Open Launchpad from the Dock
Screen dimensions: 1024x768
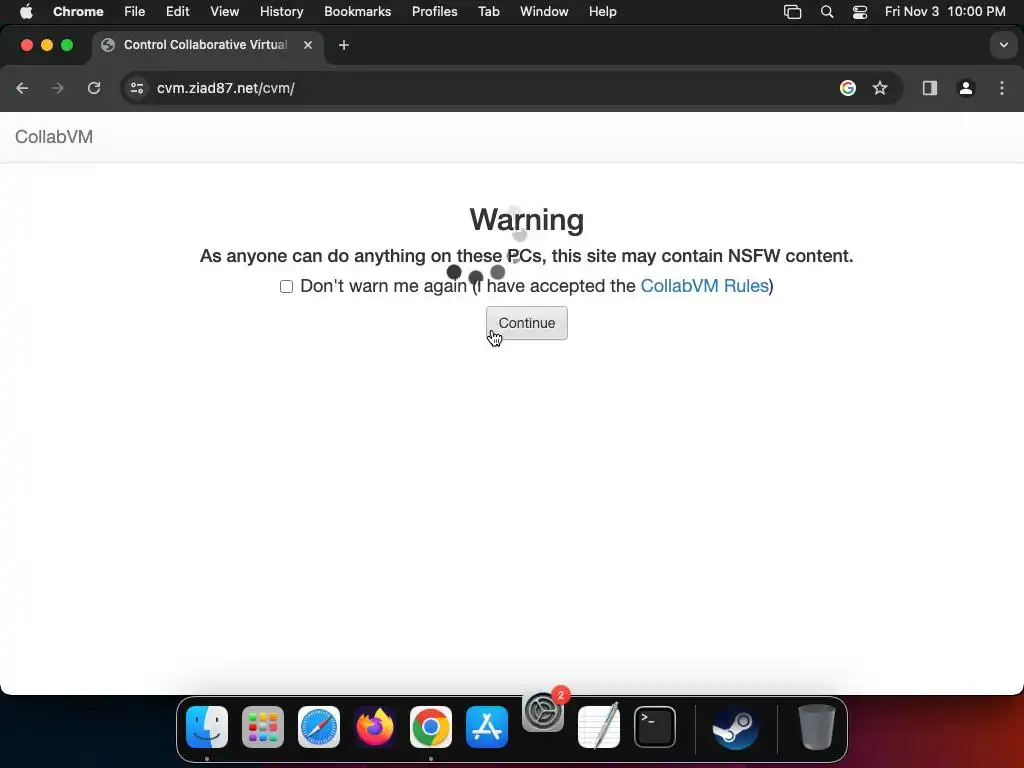pyautogui.click(x=263, y=727)
